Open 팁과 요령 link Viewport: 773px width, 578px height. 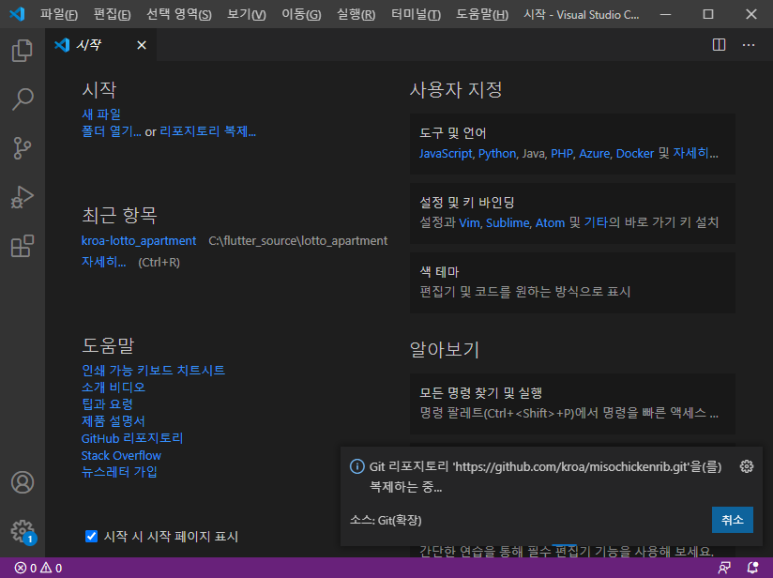click(107, 404)
